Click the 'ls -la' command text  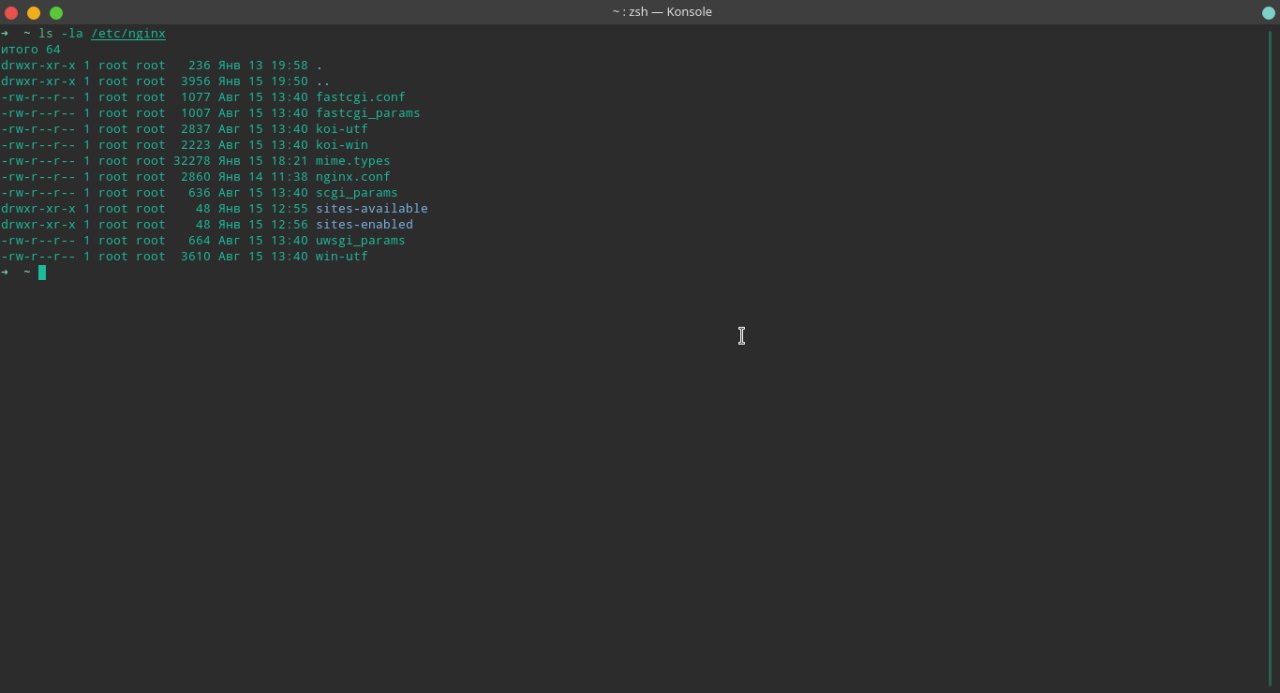point(61,33)
